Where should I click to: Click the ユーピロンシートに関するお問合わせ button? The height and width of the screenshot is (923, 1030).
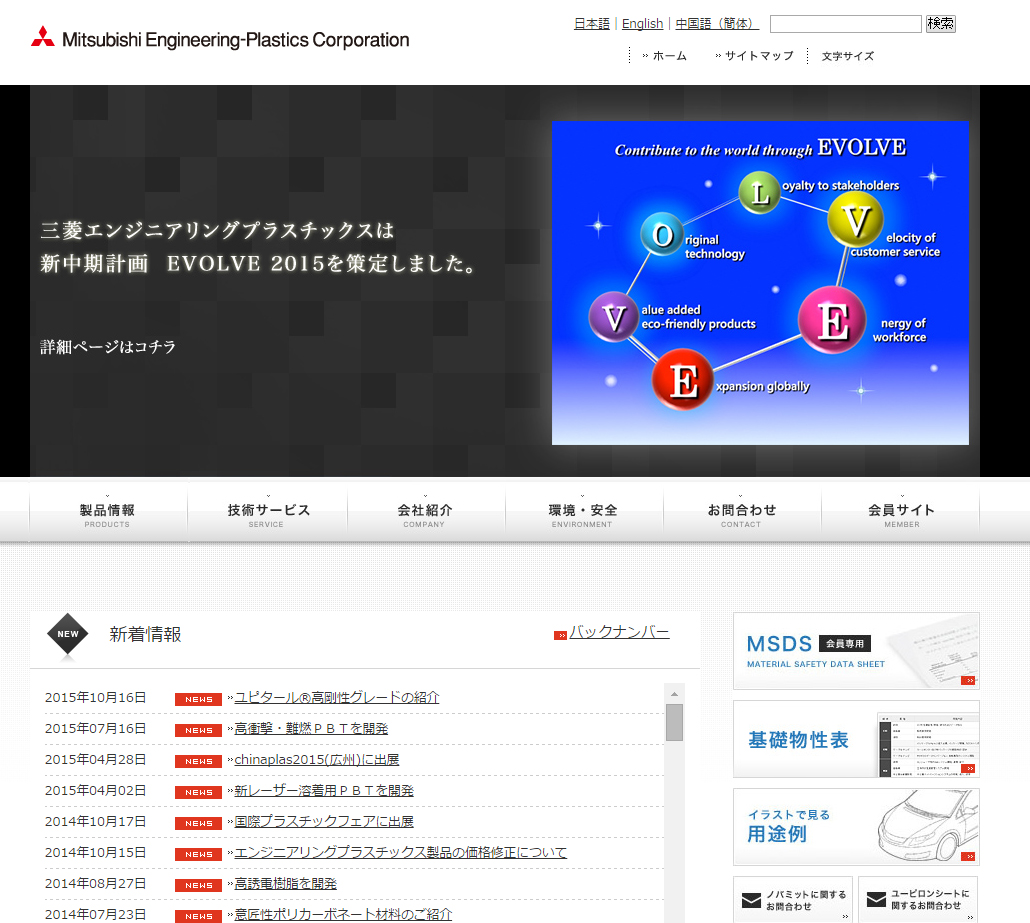click(x=918, y=899)
